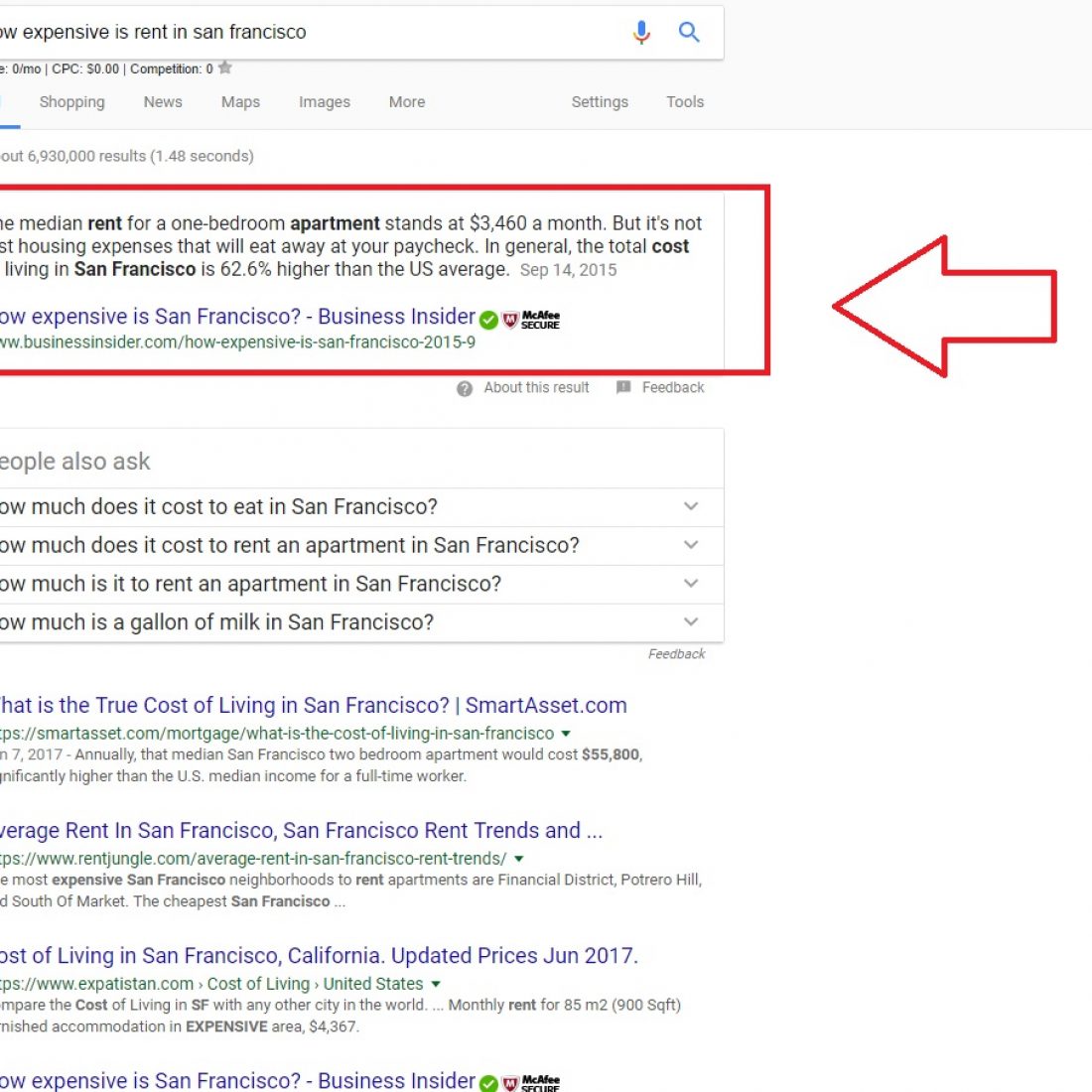Open the More search menu
1092x1092 pixels.
(x=407, y=101)
